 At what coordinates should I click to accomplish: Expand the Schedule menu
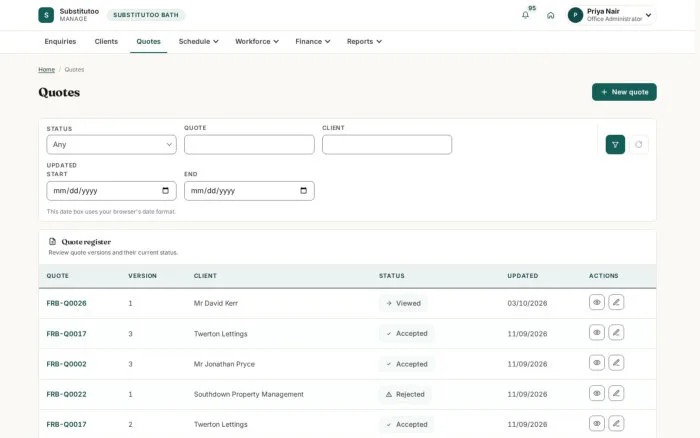pos(198,42)
